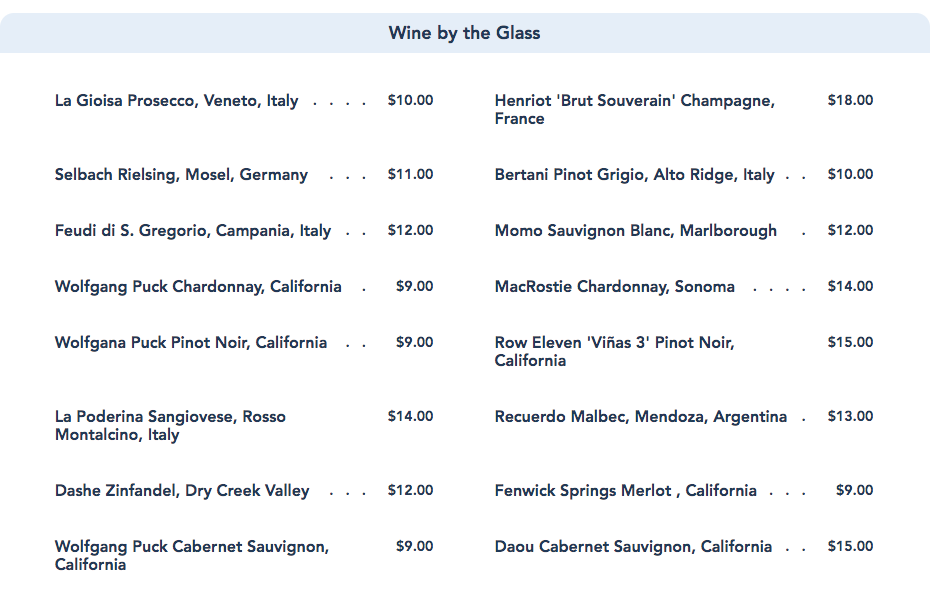The image size is (935, 605).
Task: Click the $14.00 MacRostie Chardonnay price
Action: [850, 287]
